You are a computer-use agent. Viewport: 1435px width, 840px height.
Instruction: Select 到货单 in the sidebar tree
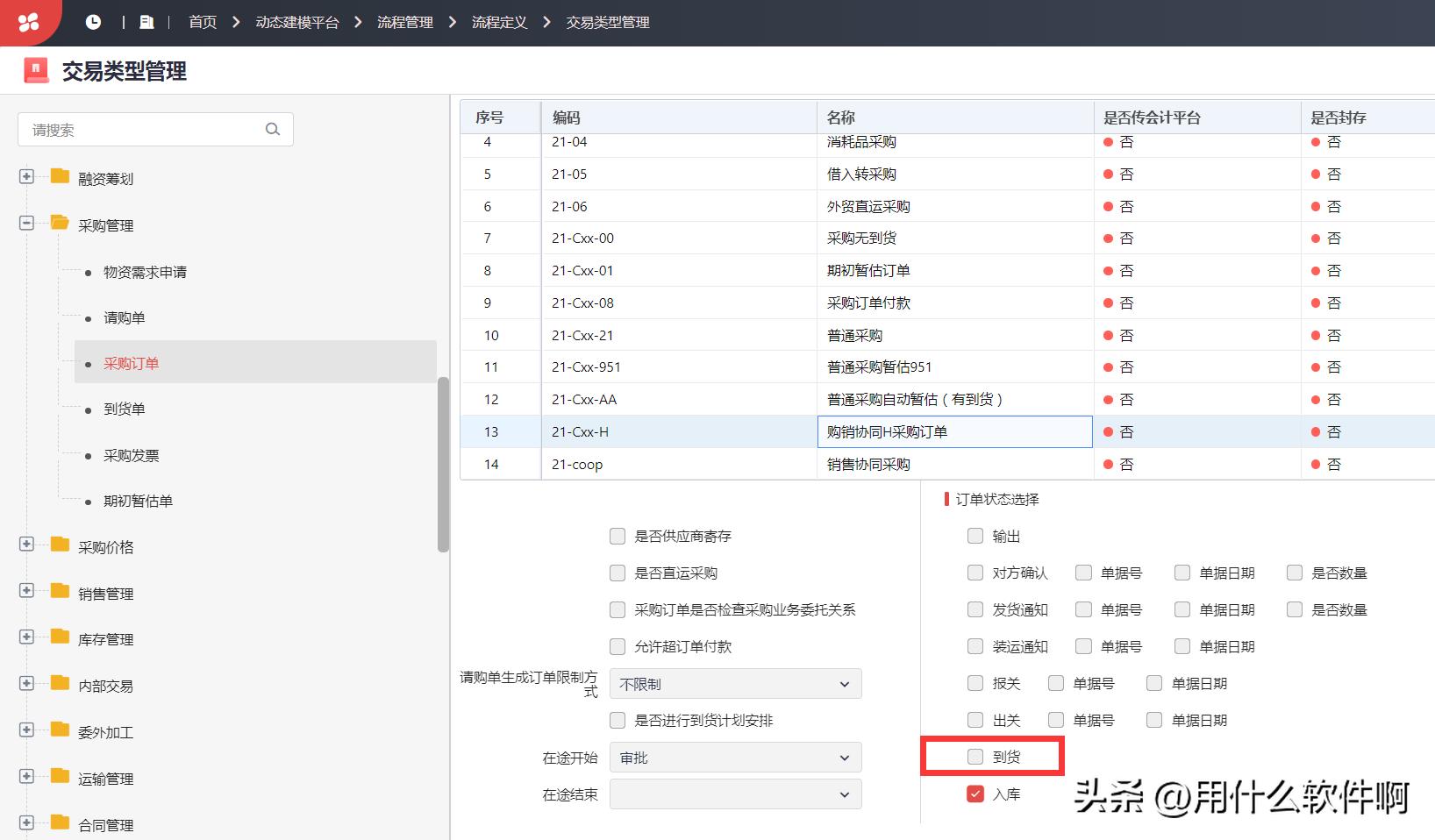tap(124, 409)
